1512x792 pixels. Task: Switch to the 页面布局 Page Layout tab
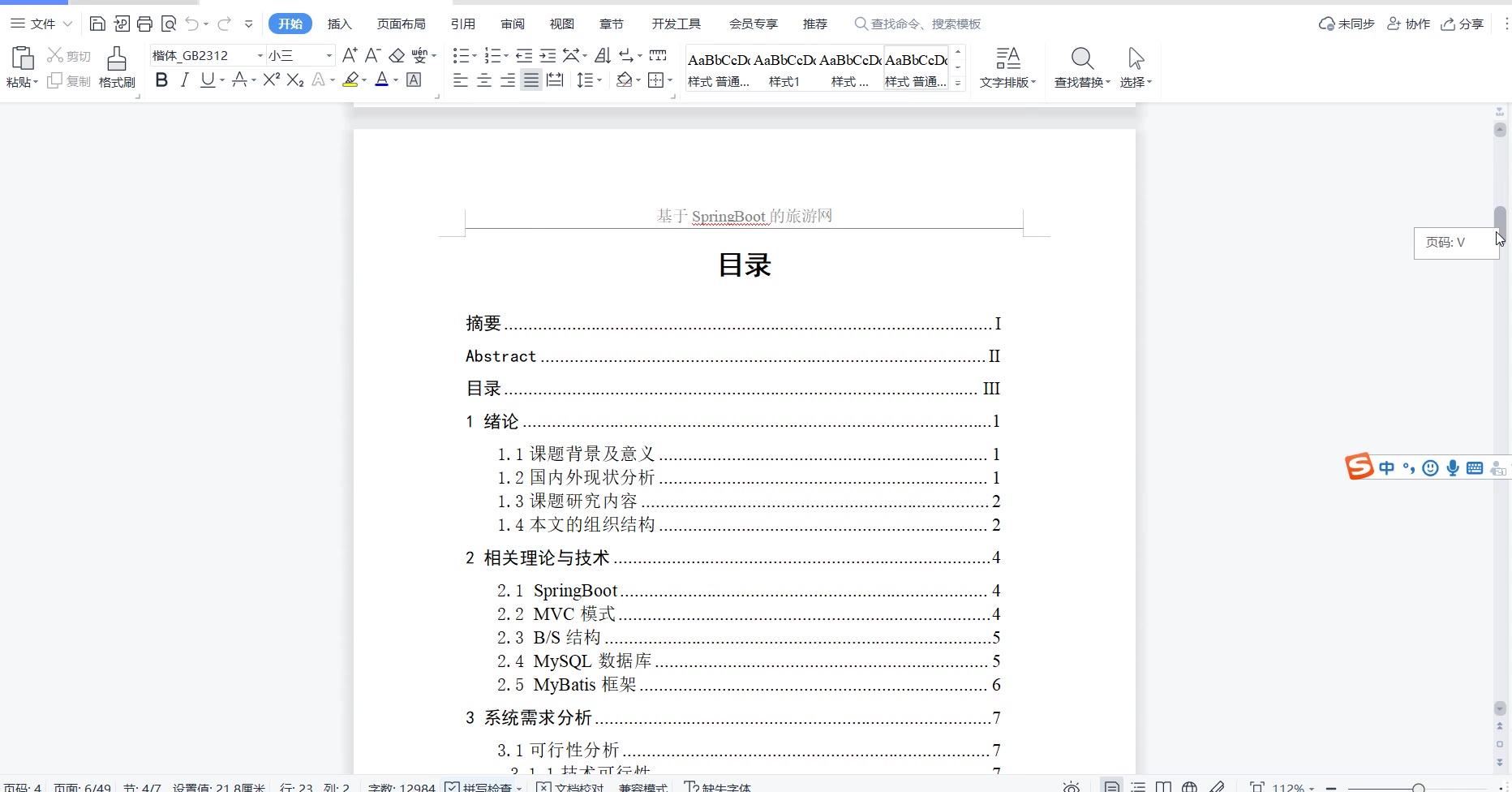(x=401, y=24)
